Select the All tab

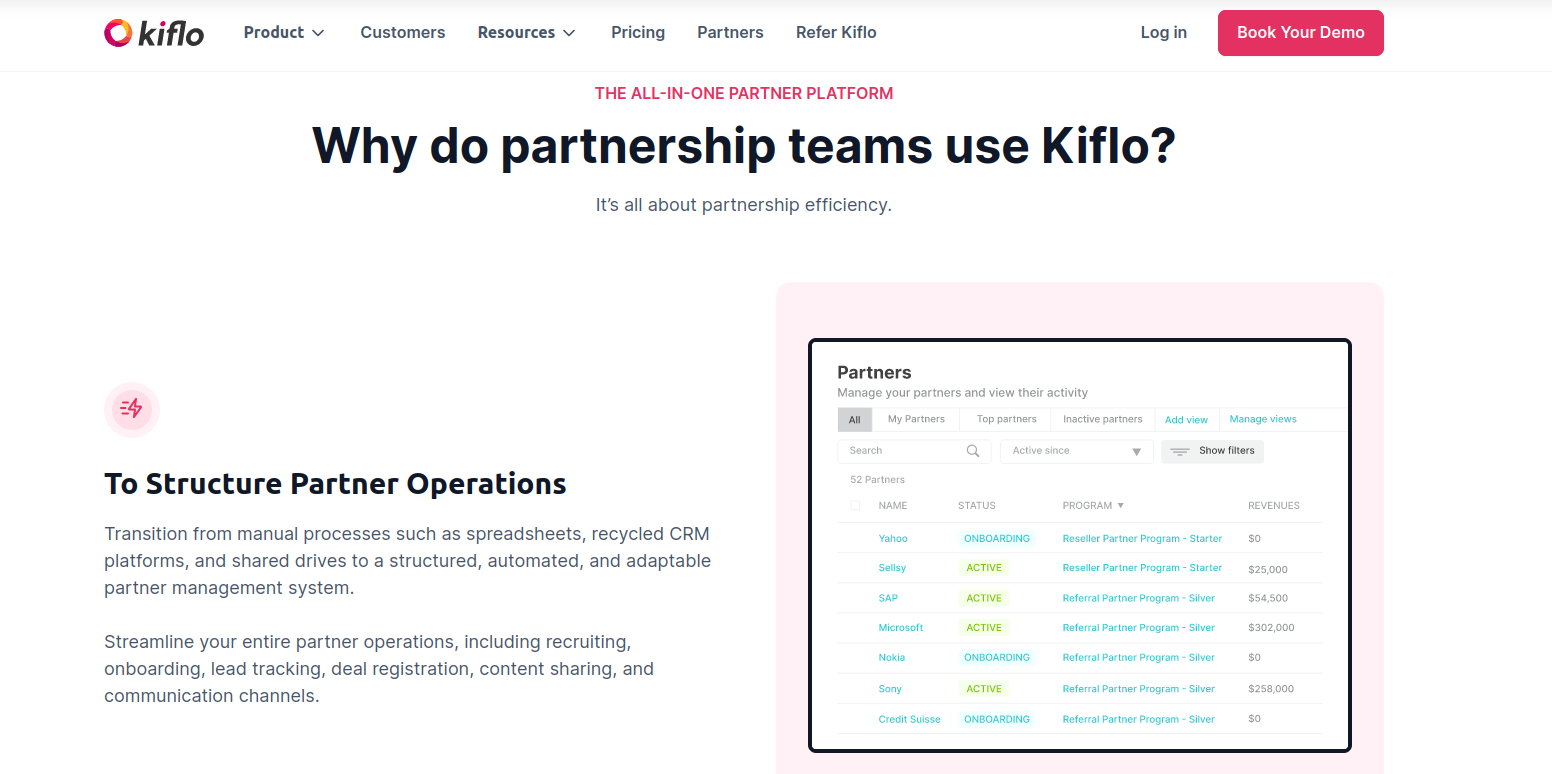pyautogui.click(x=855, y=420)
